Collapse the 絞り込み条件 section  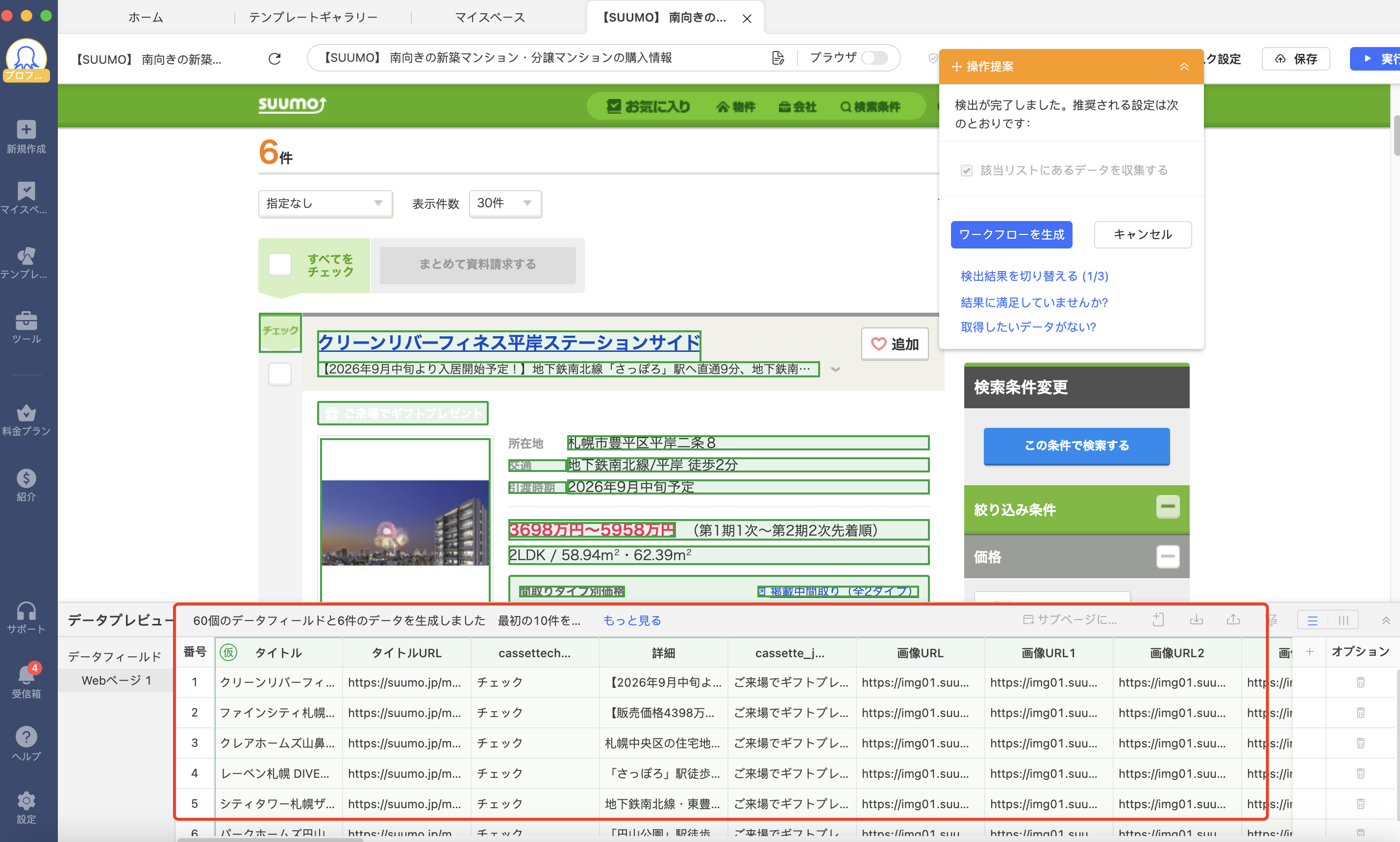coord(1168,507)
